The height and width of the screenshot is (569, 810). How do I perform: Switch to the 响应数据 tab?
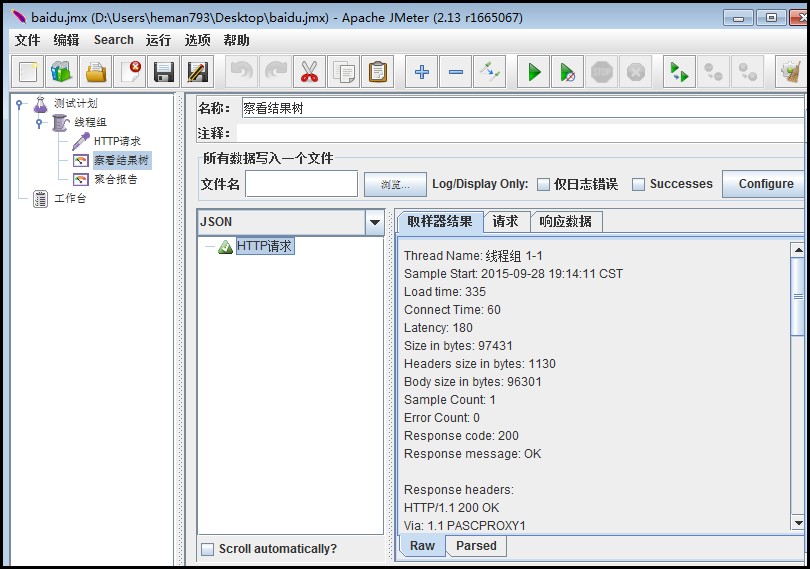[565, 222]
